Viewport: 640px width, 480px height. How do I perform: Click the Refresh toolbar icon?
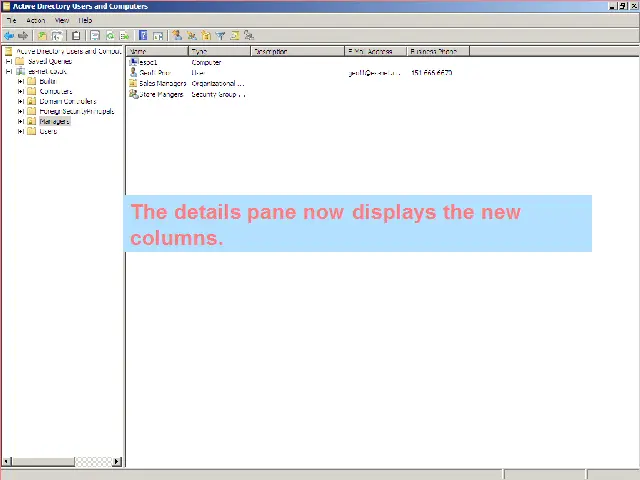[x=110, y=36]
